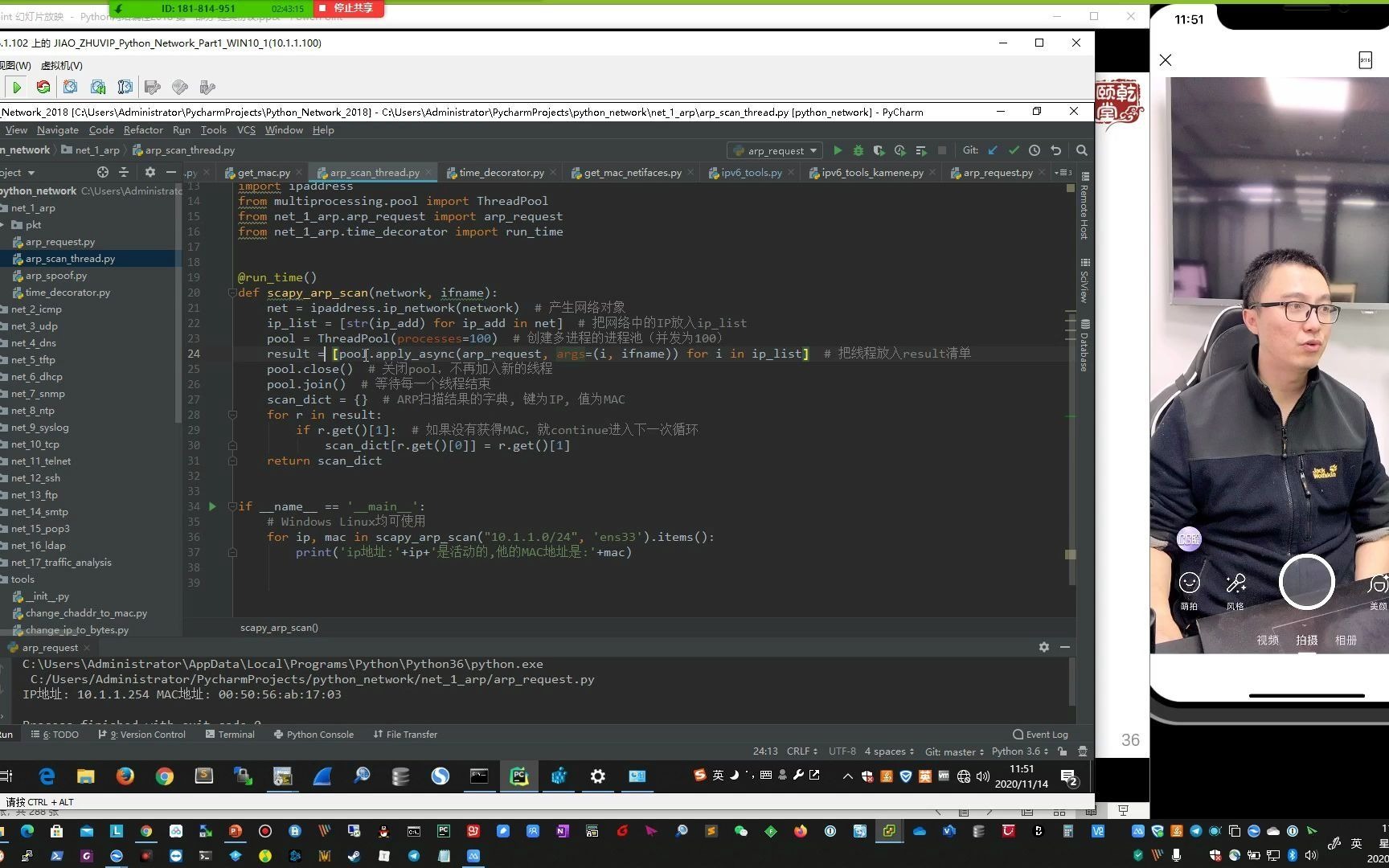Viewport: 1389px width, 868px height.
Task: Show Git history clock icon
Action: (1035, 150)
